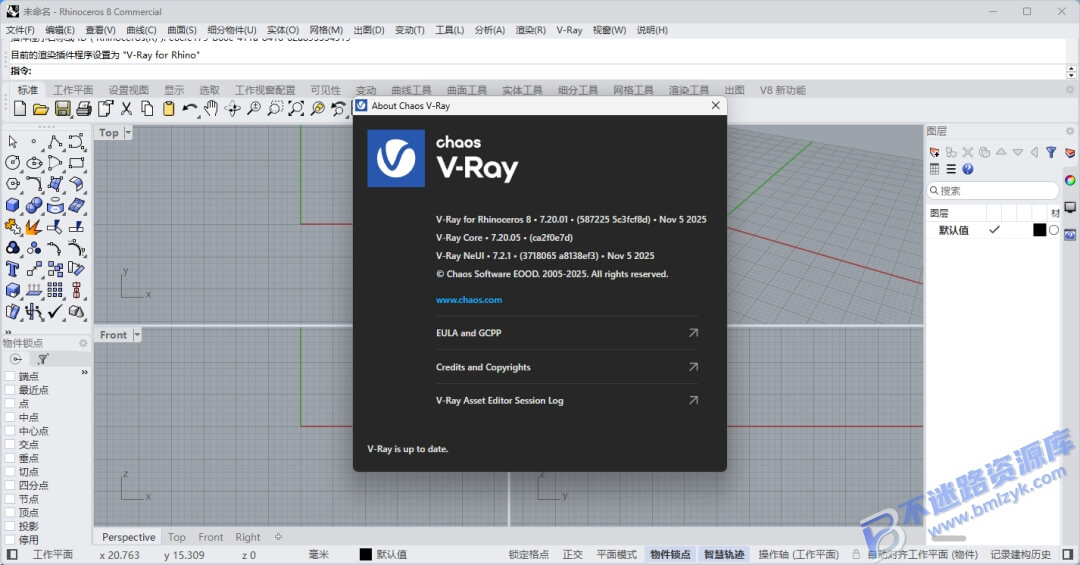Image resolution: width=1080 pixels, height=565 pixels.
Task: Click the material circle for the 默认值 layer
Action: (x=1054, y=230)
